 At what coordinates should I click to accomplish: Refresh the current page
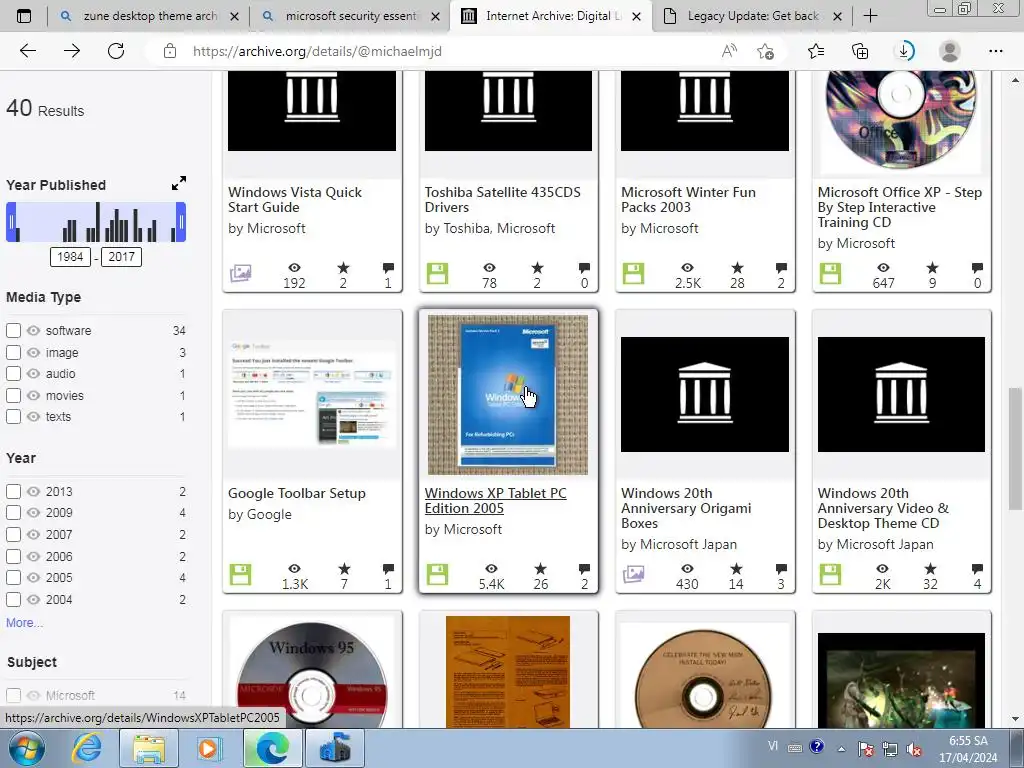click(116, 51)
